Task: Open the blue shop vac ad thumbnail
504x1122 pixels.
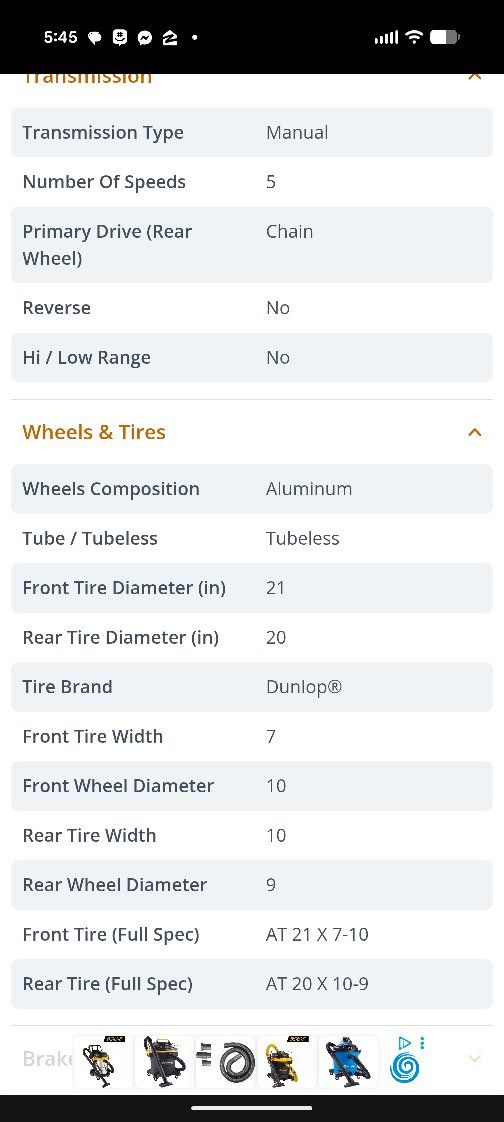Action: click(x=348, y=1062)
